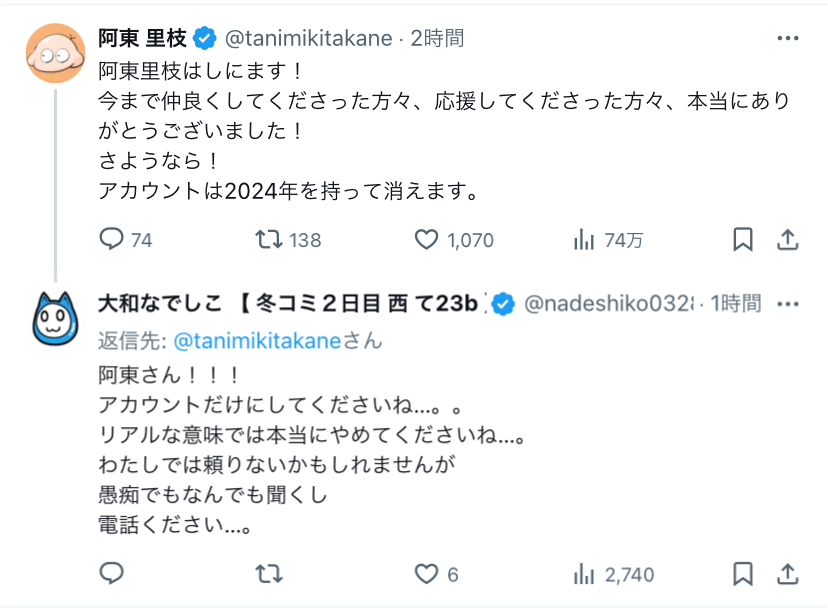Image resolution: width=828 pixels, height=611 pixels.
Task: Open more options for 阿東 里枝's post
Action: 788,38
